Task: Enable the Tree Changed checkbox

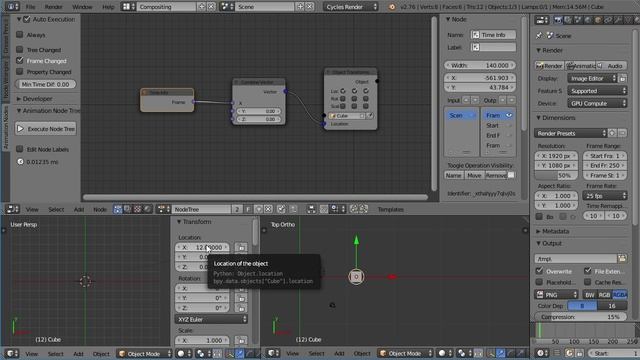Action: coord(20,49)
